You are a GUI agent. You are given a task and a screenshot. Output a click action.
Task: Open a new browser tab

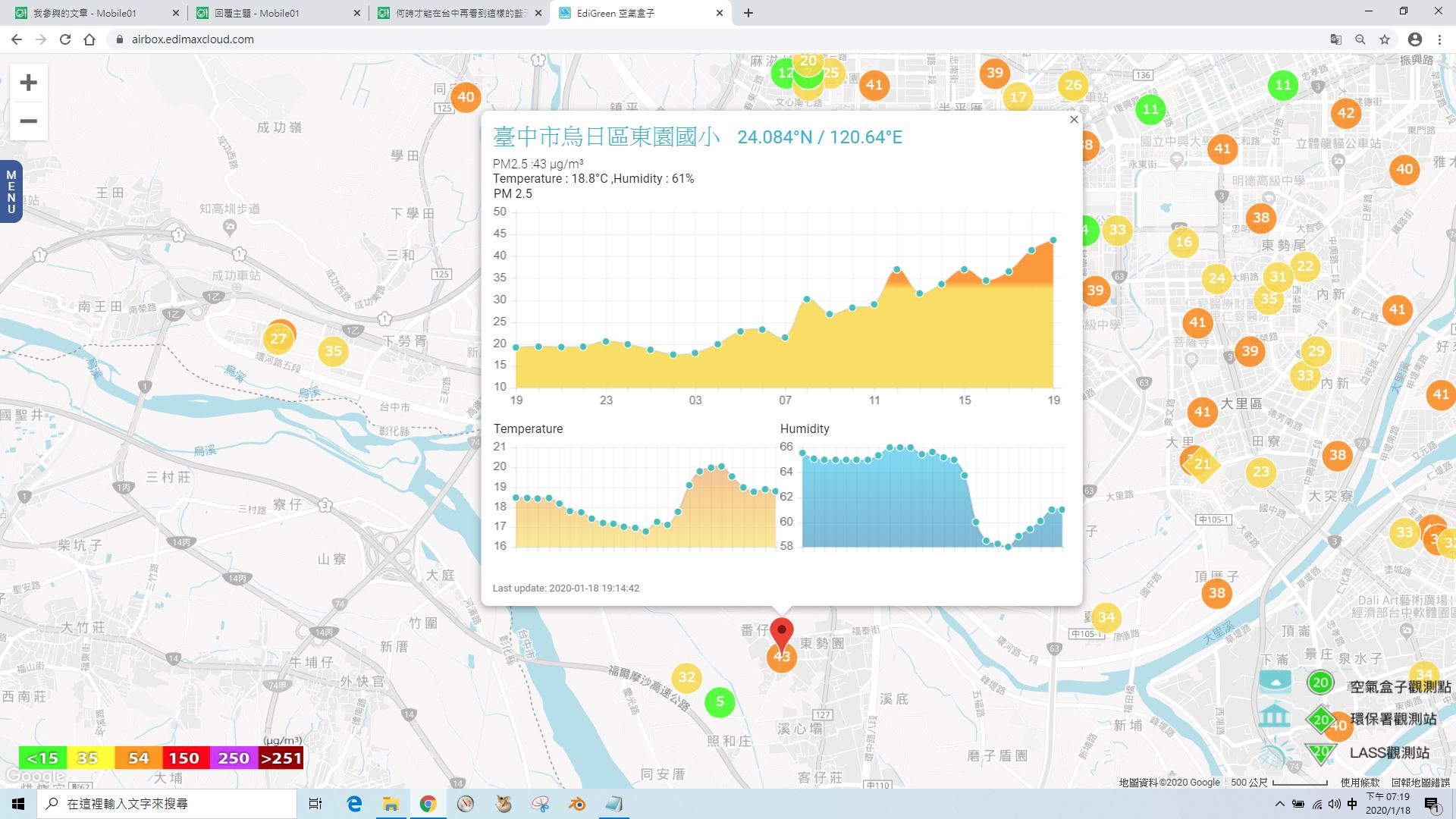tap(748, 13)
